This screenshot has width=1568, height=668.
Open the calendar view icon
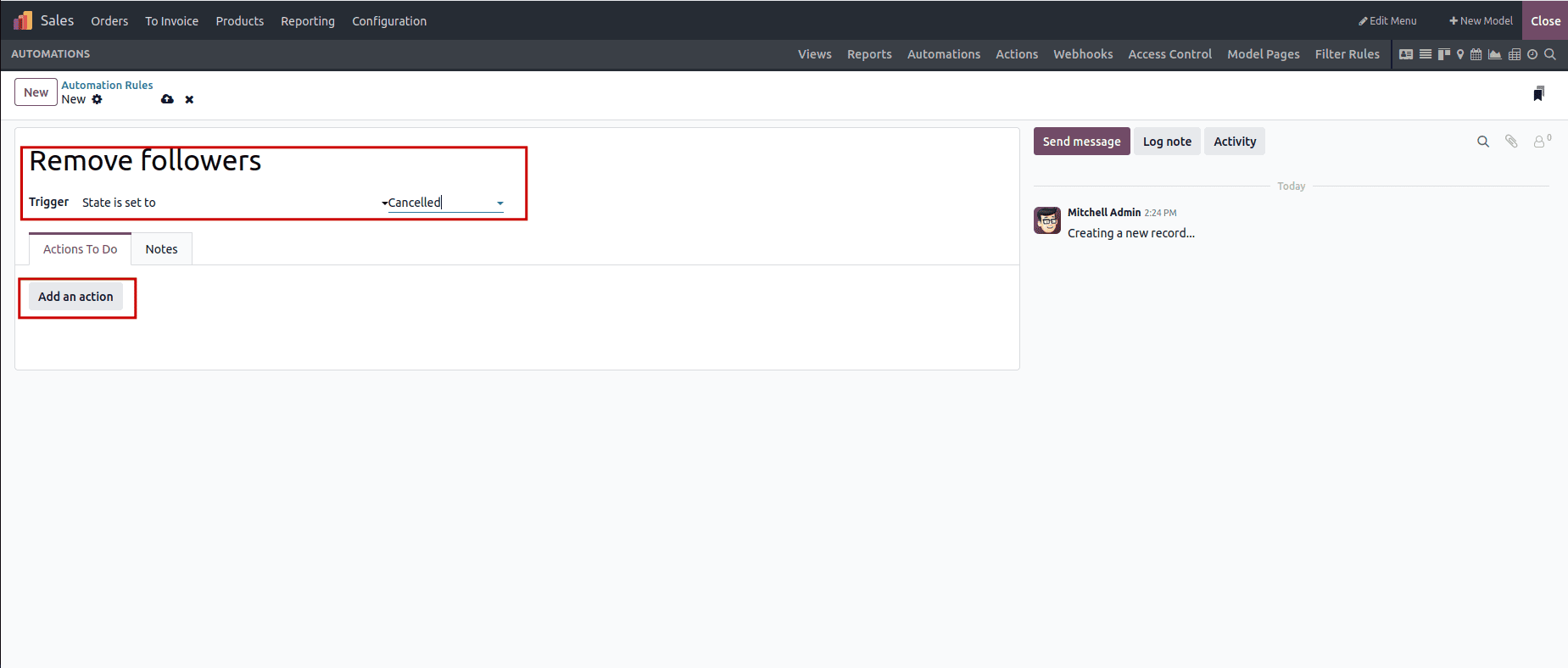1476,54
